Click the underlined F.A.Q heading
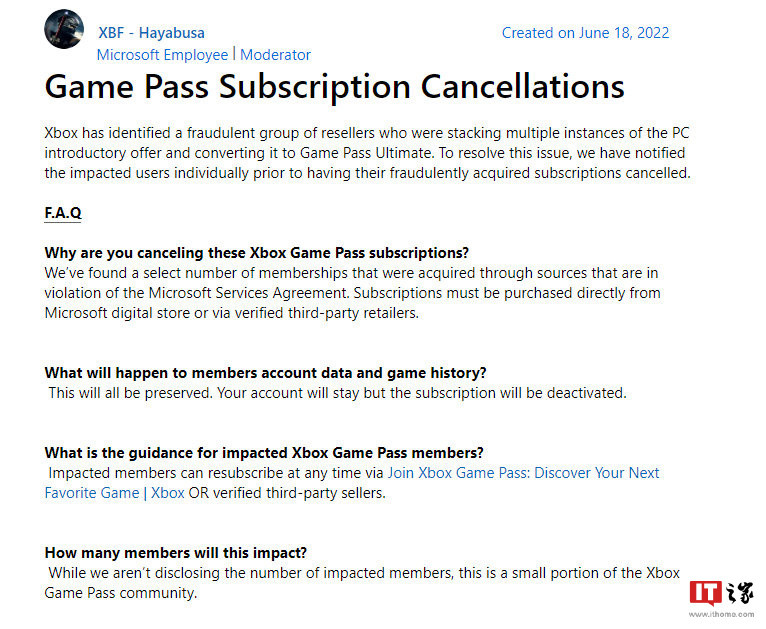 coord(63,213)
